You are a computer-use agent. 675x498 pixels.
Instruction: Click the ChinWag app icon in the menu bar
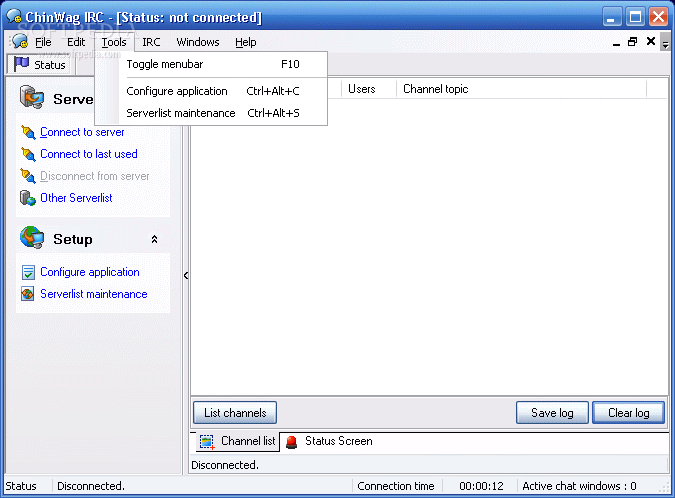20,41
